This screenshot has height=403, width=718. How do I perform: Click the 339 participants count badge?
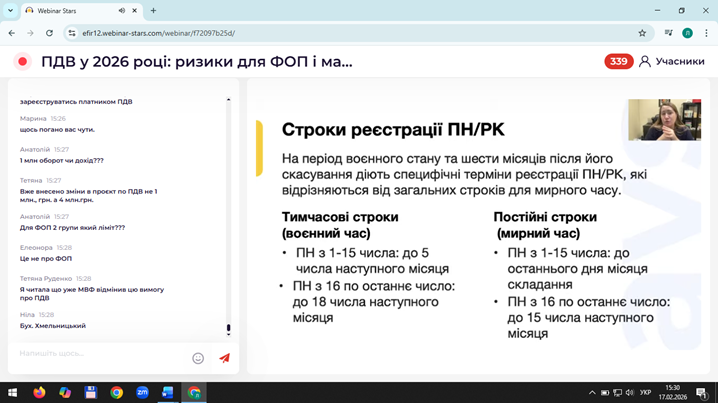pos(619,61)
